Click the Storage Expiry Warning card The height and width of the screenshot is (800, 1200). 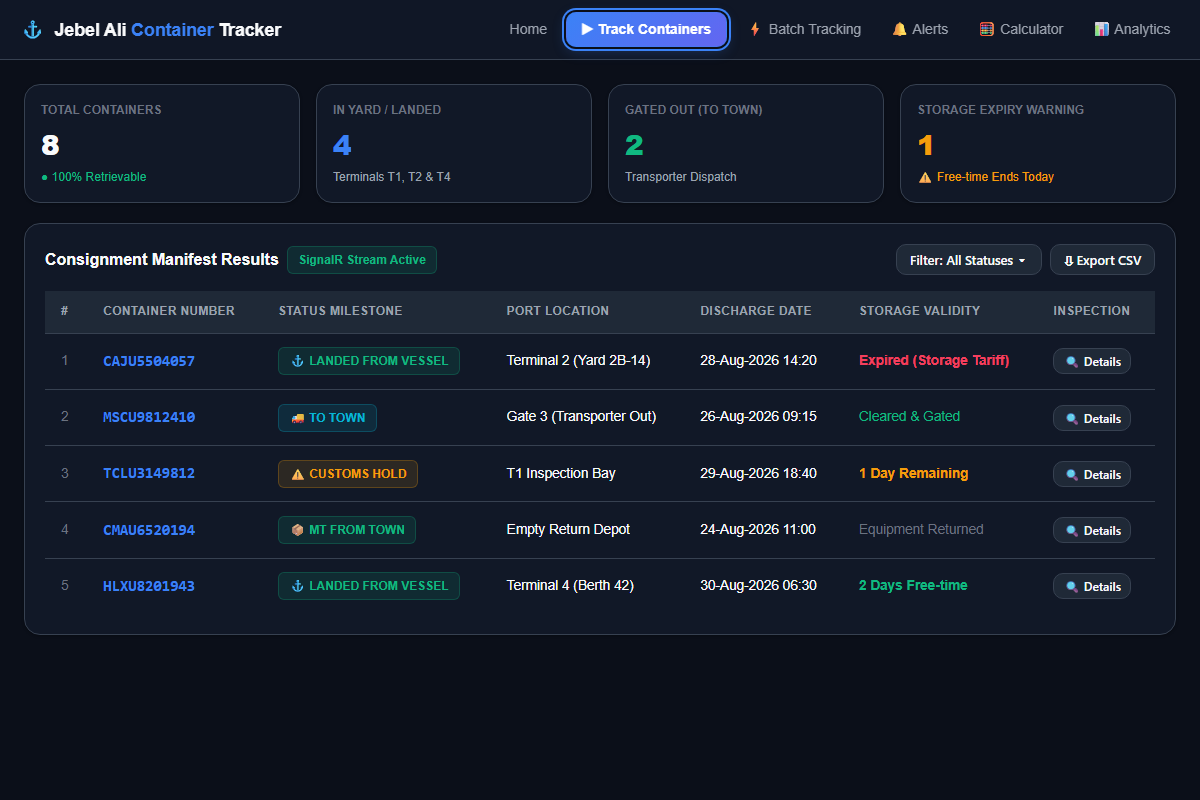point(1038,143)
